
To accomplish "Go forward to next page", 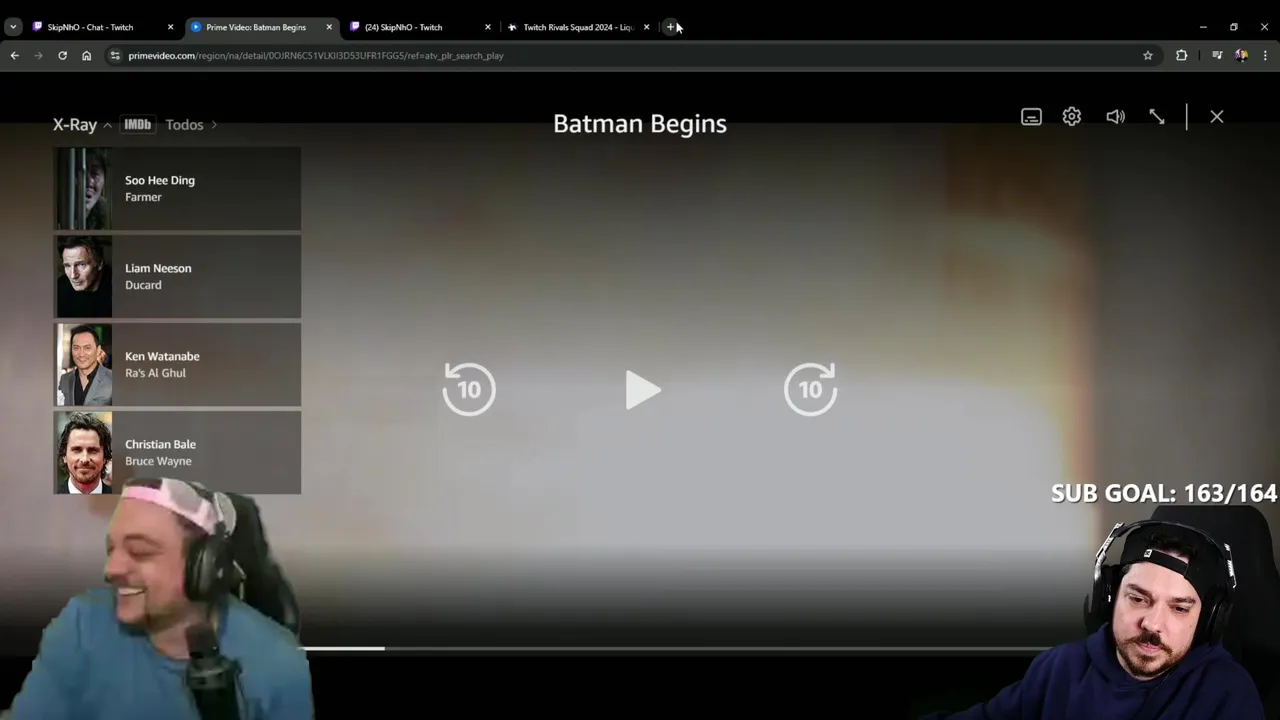I will [x=38, y=56].
